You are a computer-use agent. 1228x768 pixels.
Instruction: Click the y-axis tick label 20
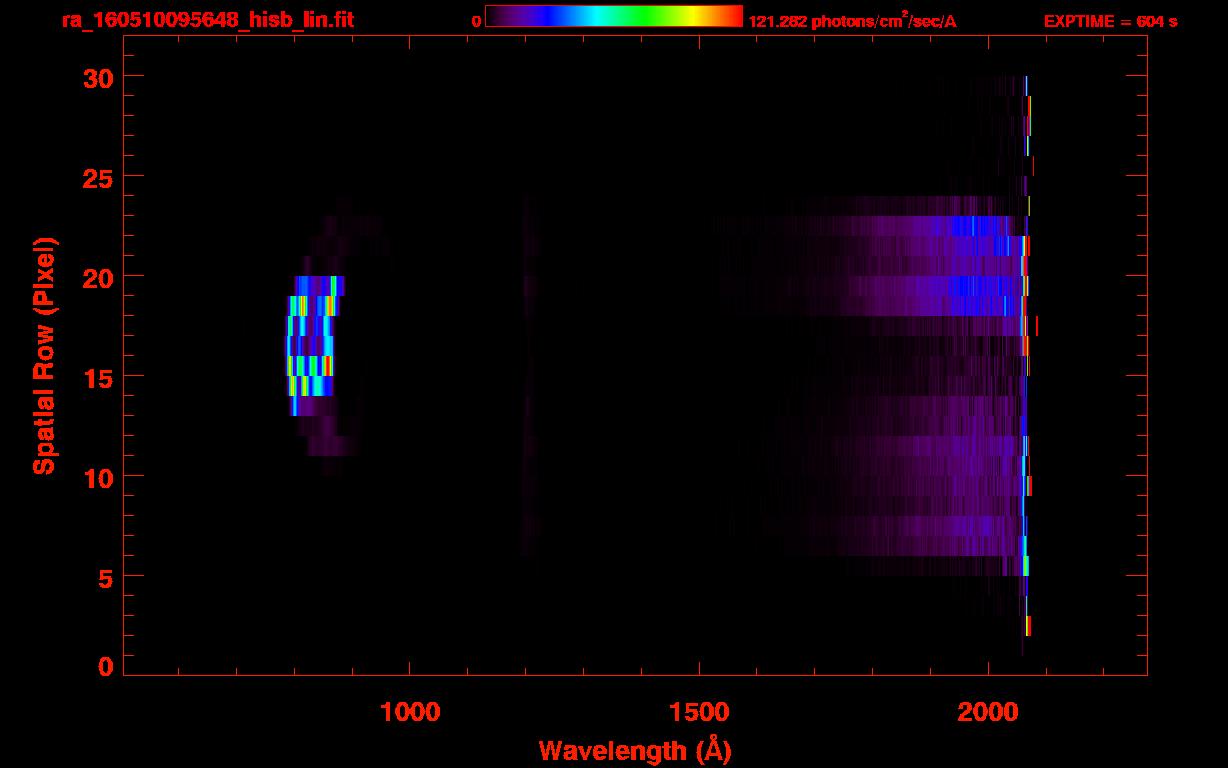pyautogui.click(x=96, y=277)
